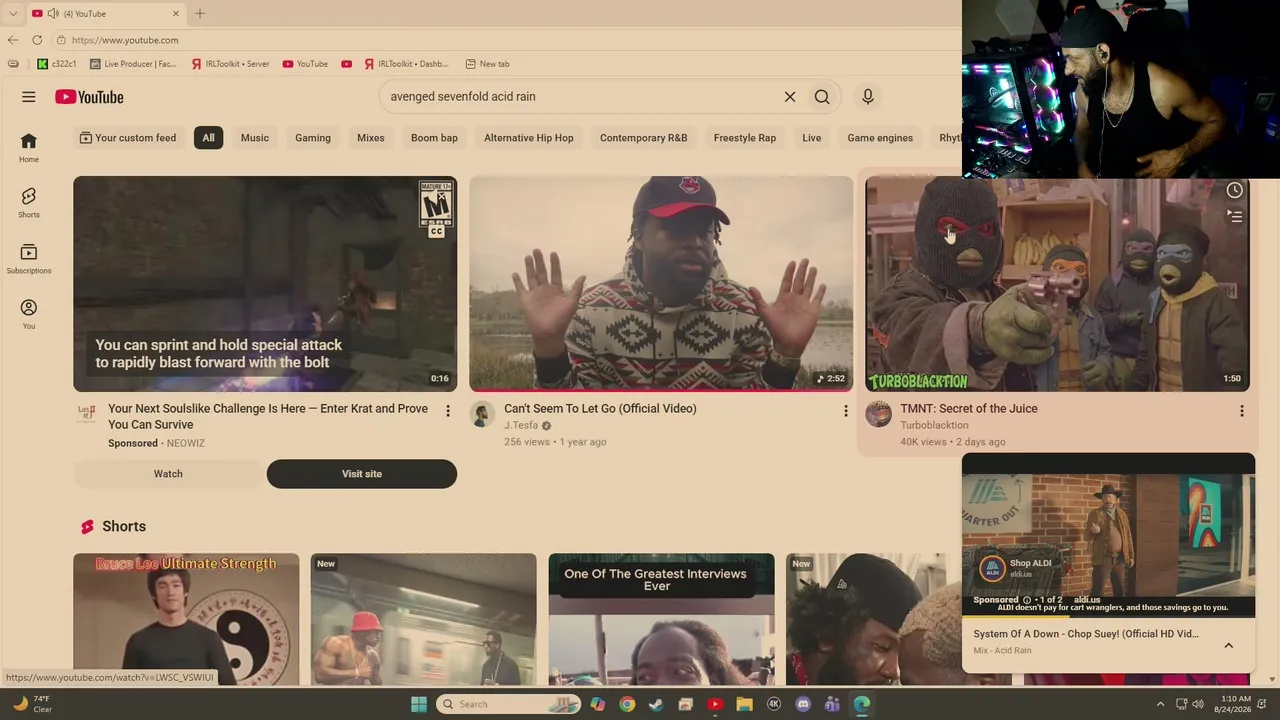1280x720 pixels.
Task: Show hidden system tray icons
Action: (1160, 704)
